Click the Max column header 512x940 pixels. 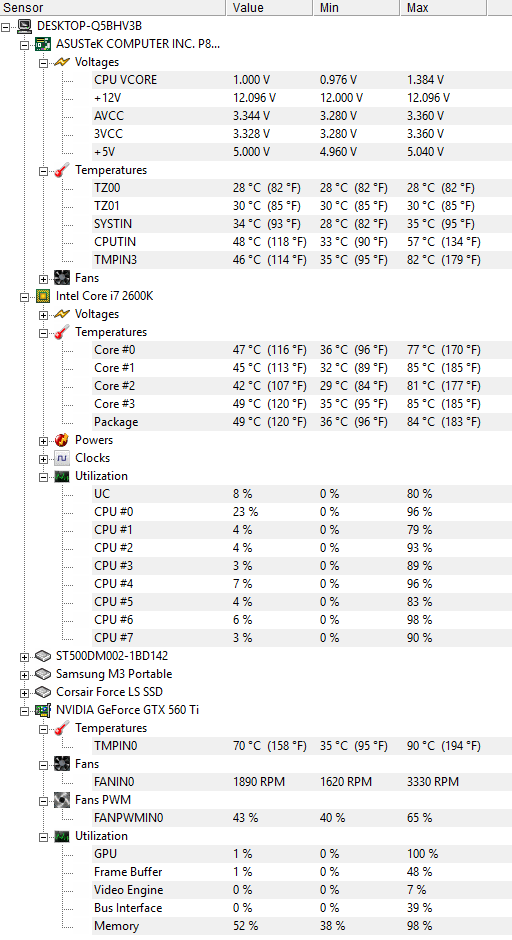coord(443,8)
